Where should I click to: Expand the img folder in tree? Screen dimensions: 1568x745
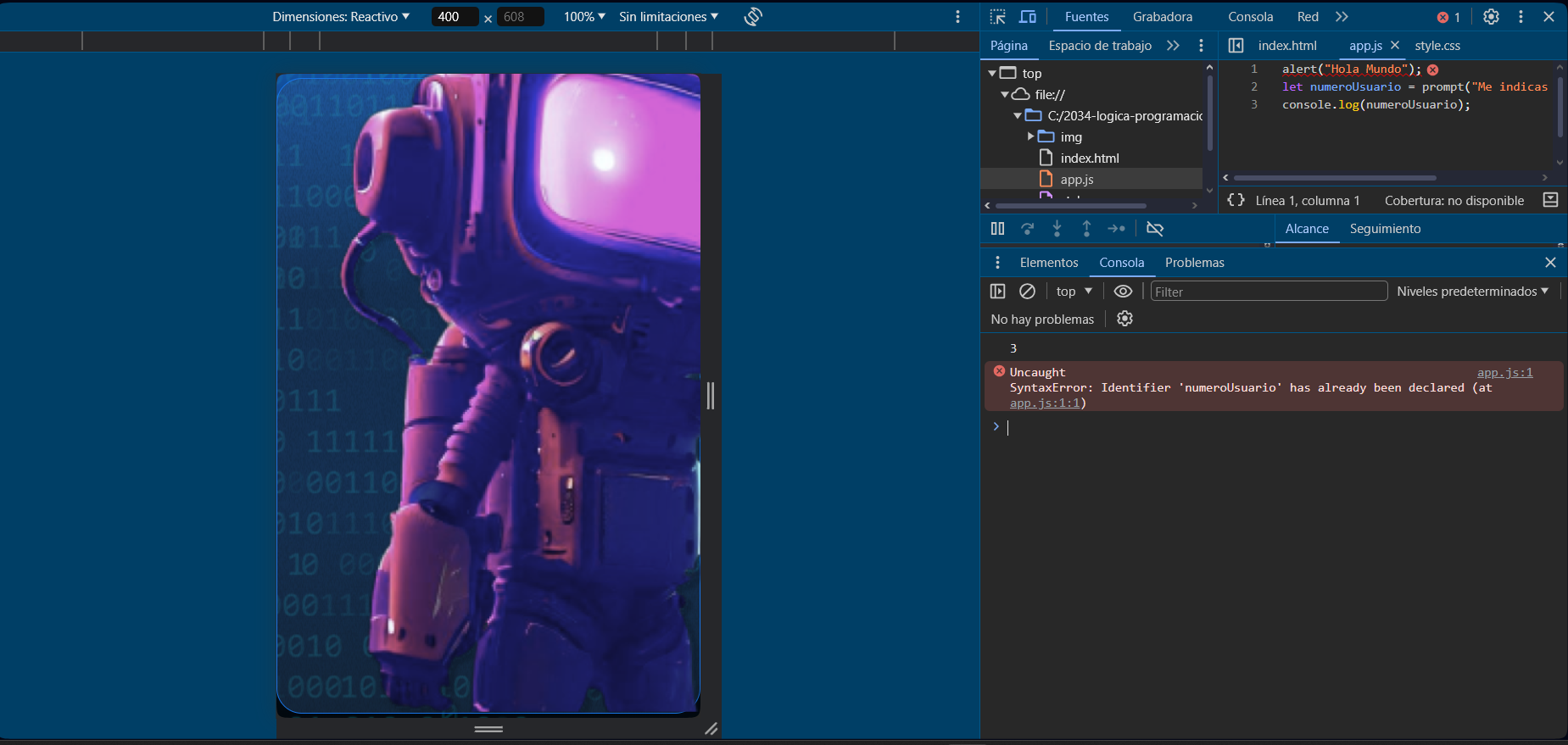click(x=1031, y=136)
